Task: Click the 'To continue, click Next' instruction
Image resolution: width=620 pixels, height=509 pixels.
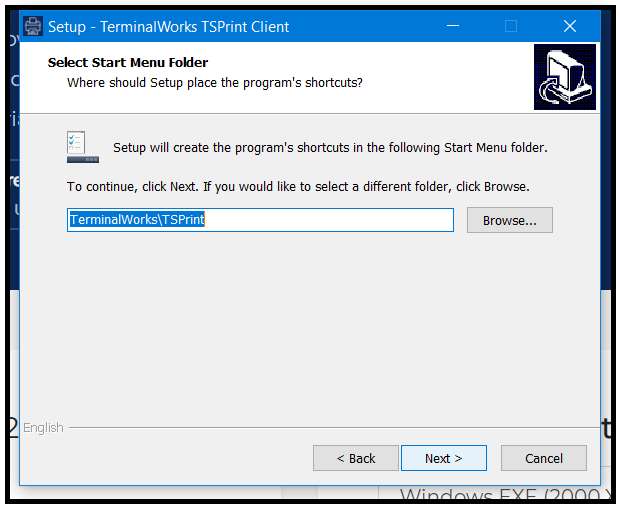Action: [x=298, y=186]
